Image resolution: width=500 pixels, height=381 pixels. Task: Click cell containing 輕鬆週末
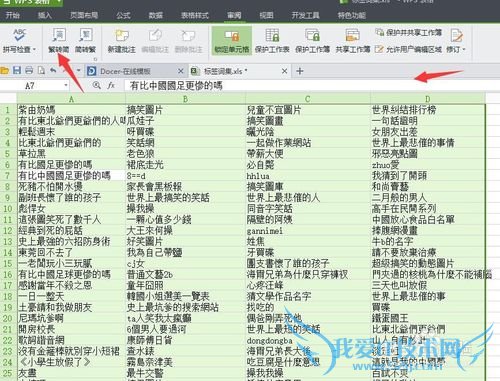point(71,132)
